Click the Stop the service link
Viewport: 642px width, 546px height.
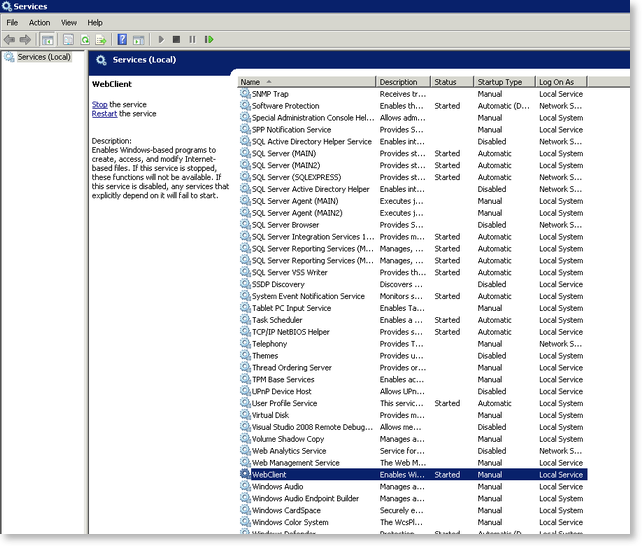(99, 104)
